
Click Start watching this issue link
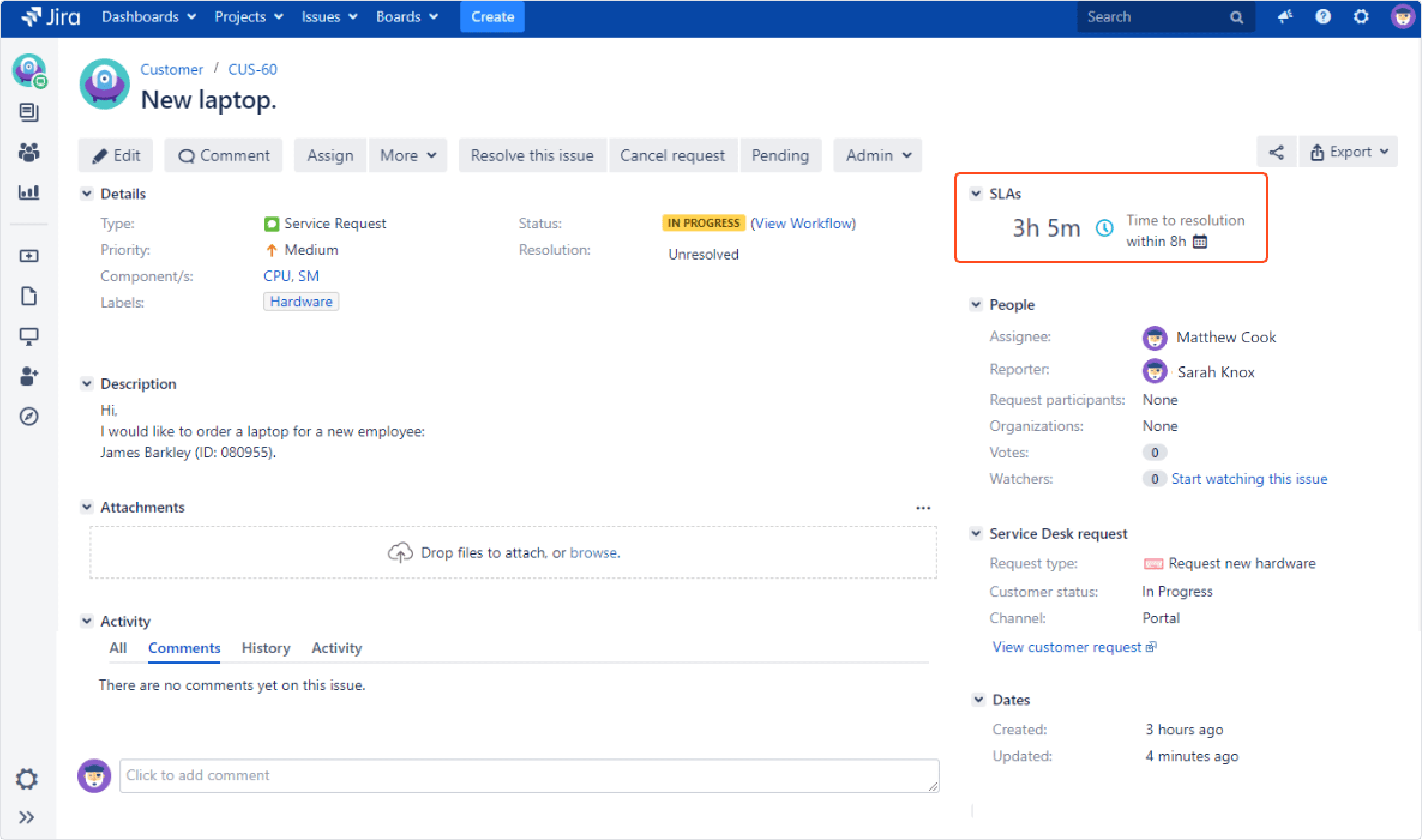coord(1249,479)
